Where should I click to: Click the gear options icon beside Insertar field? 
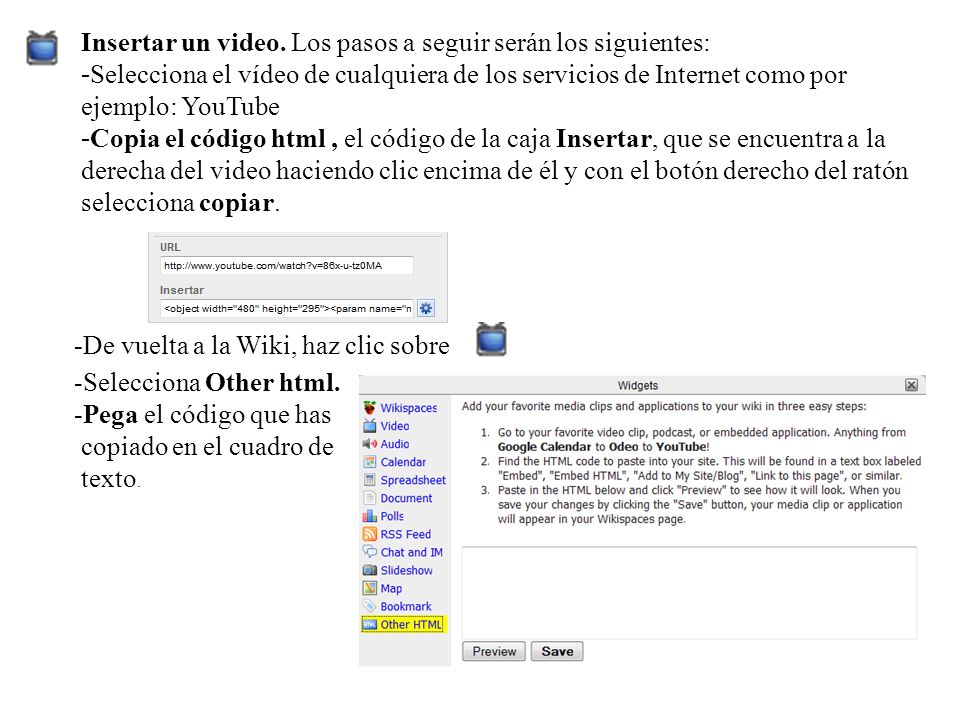point(426,308)
